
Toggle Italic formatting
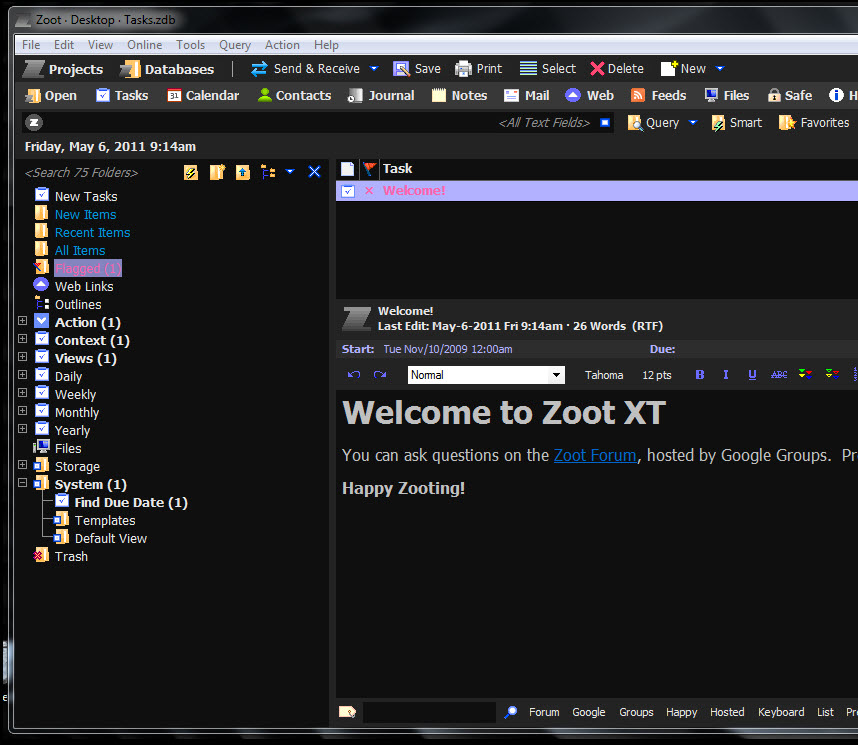point(726,375)
